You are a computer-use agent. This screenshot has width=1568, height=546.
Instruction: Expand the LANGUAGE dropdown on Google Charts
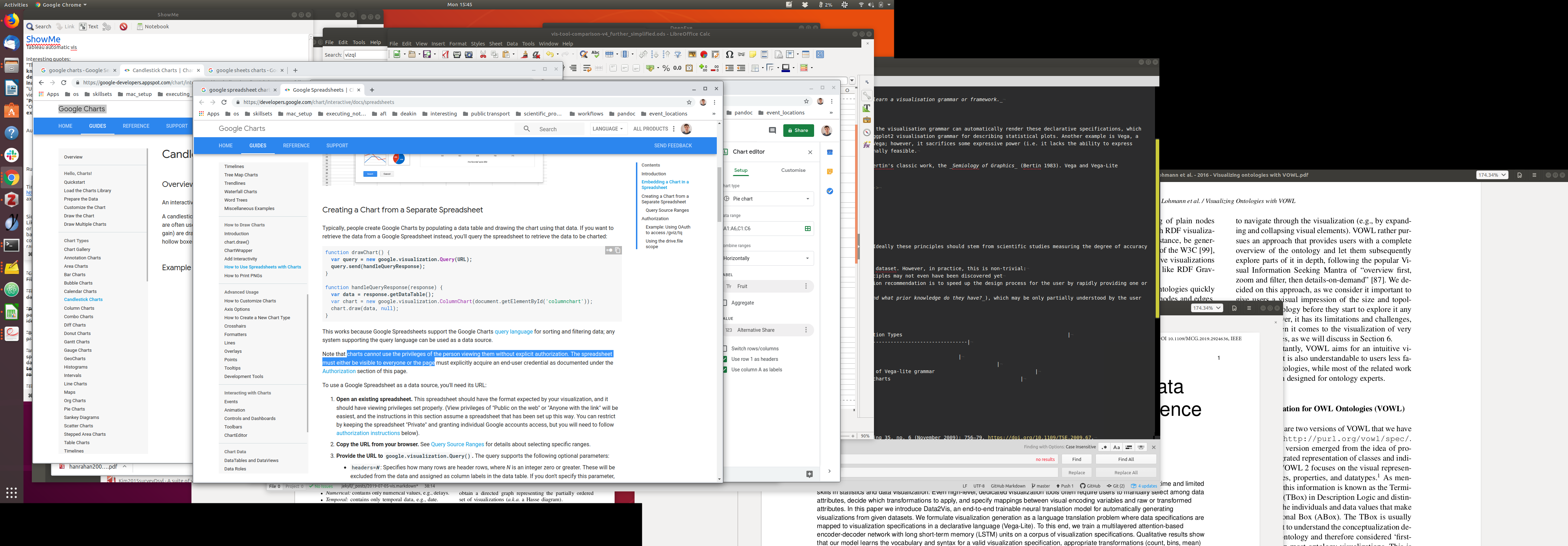608,129
